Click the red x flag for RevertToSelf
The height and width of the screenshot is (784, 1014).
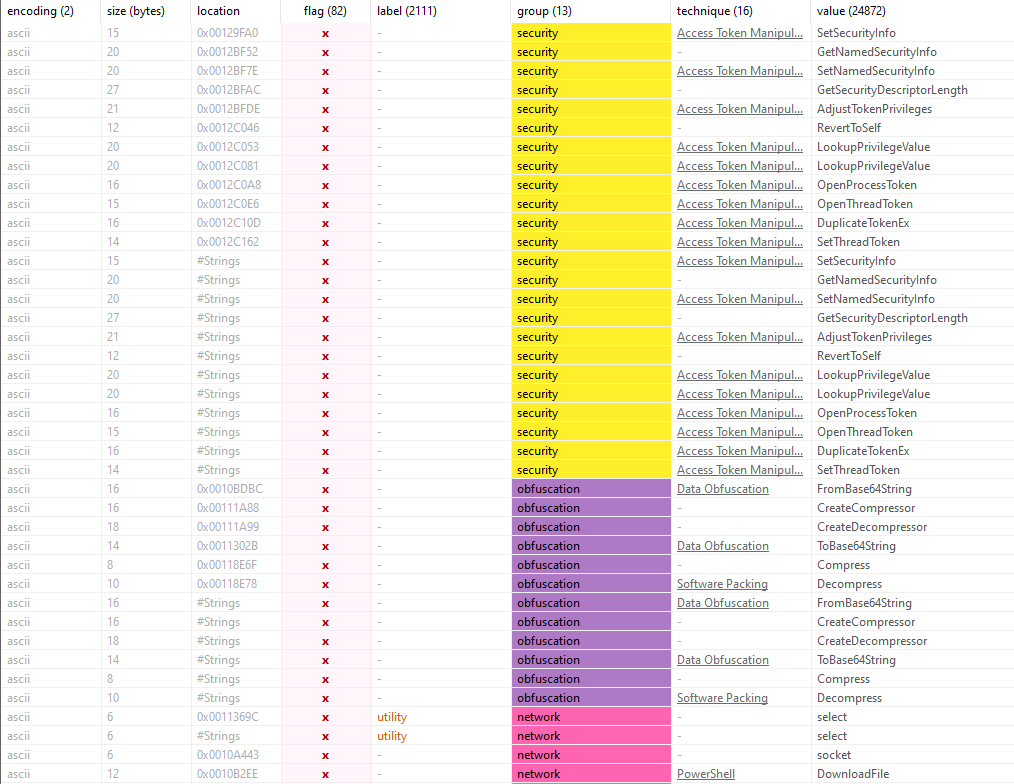pyautogui.click(x=323, y=128)
